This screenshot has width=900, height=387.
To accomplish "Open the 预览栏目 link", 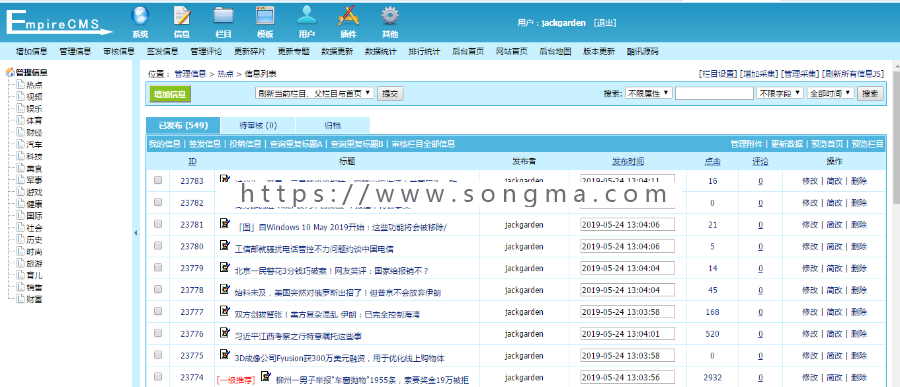I will click(x=867, y=144).
